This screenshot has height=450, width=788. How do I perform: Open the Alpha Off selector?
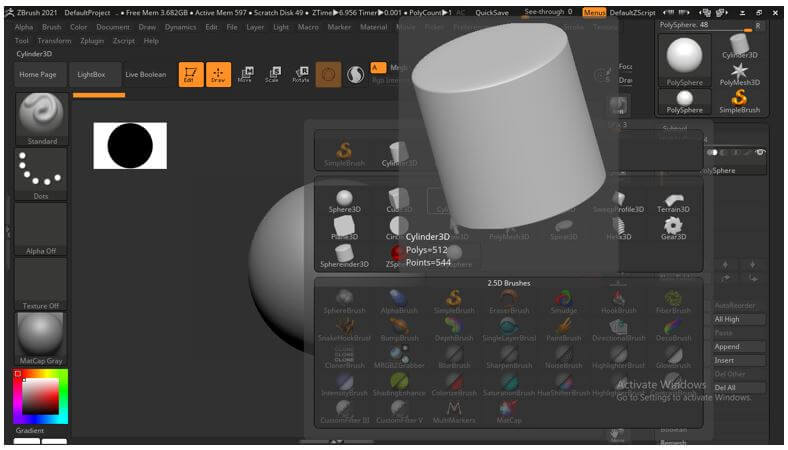click(x=41, y=229)
